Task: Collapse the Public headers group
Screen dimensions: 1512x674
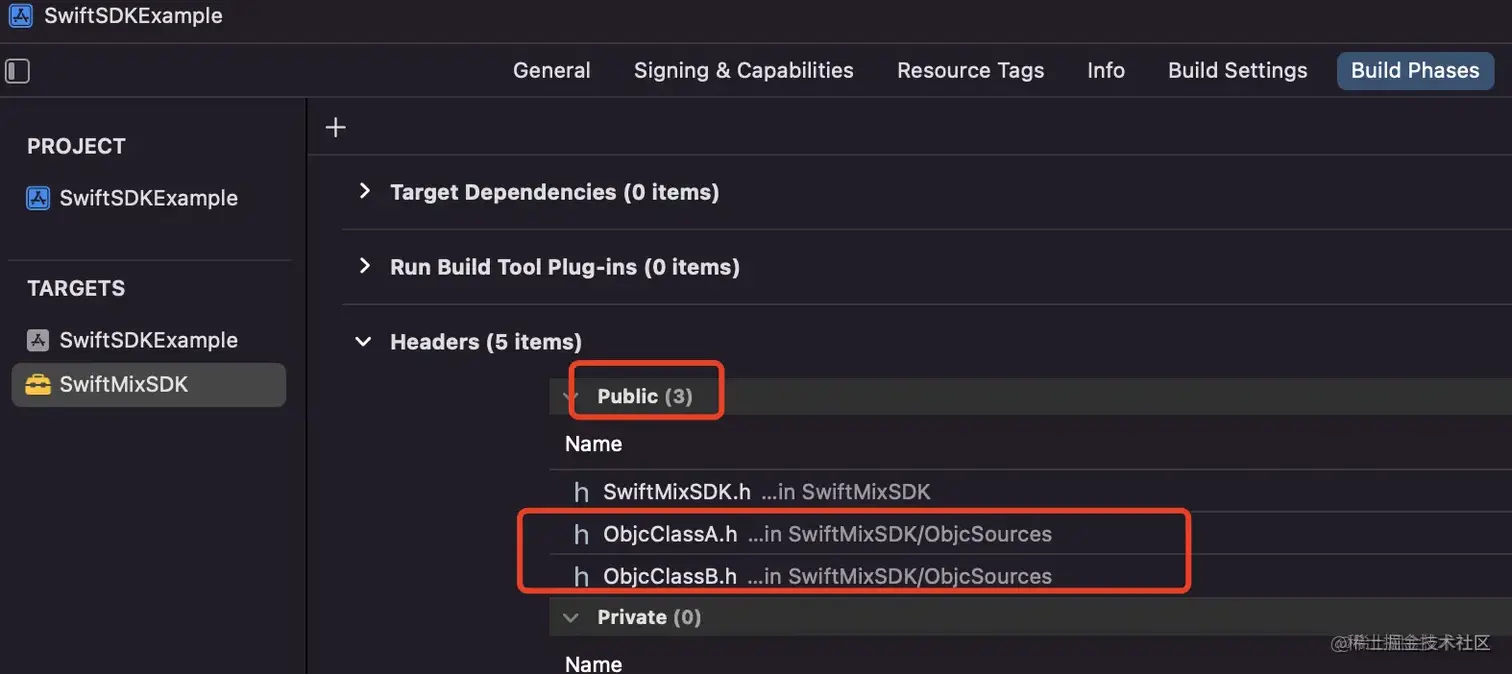Action: (x=571, y=397)
